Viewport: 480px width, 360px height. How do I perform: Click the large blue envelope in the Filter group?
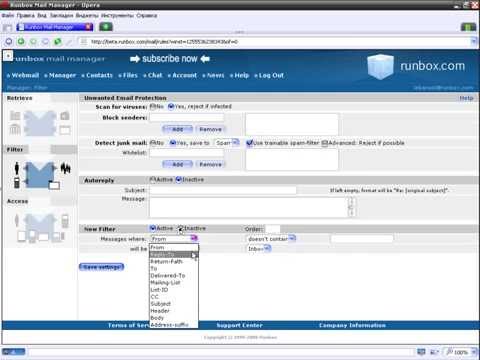(x=39, y=174)
